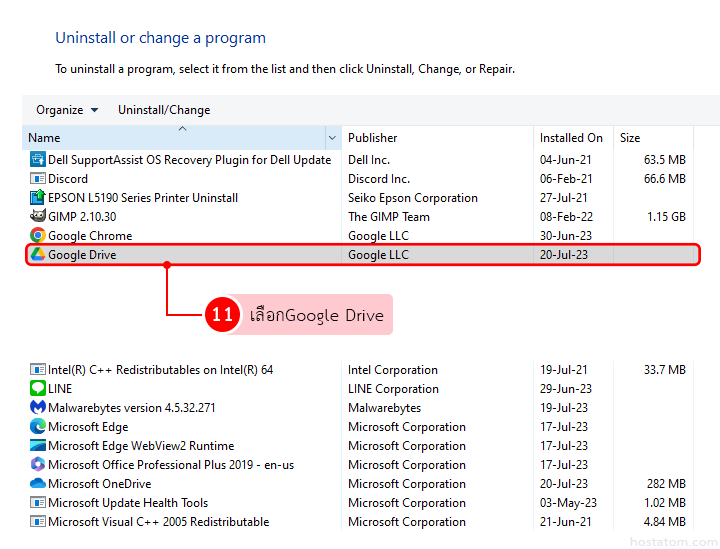Select the Microsoft OneDrive program name
Image resolution: width=720 pixels, height=549 pixels.
pos(100,484)
